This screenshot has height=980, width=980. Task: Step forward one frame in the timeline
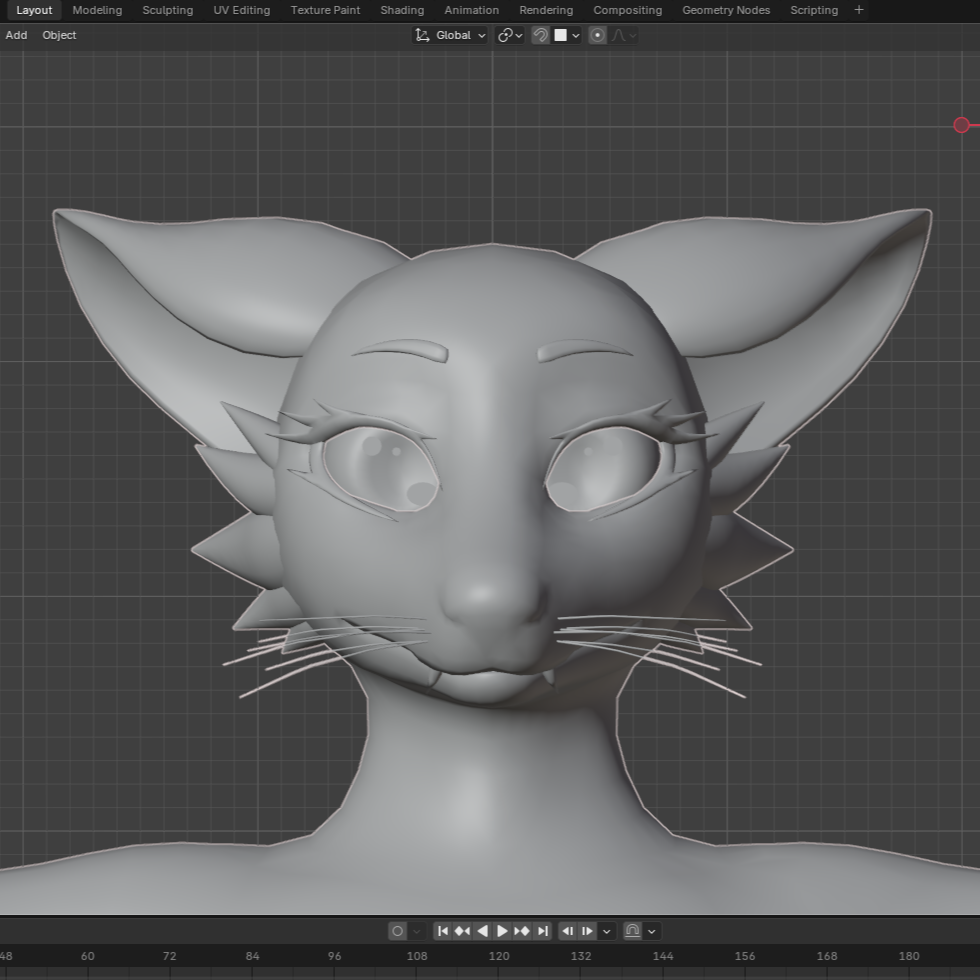pyautogui.click(x=588, y=931)
